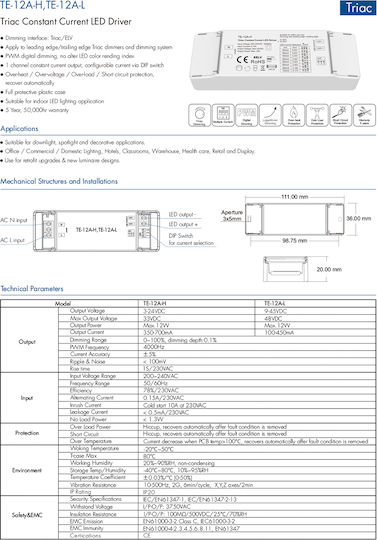Click the wiring diagram labeled TE-12A-H,TE-12A-L

pyautogui.click(x=96, y=230)
